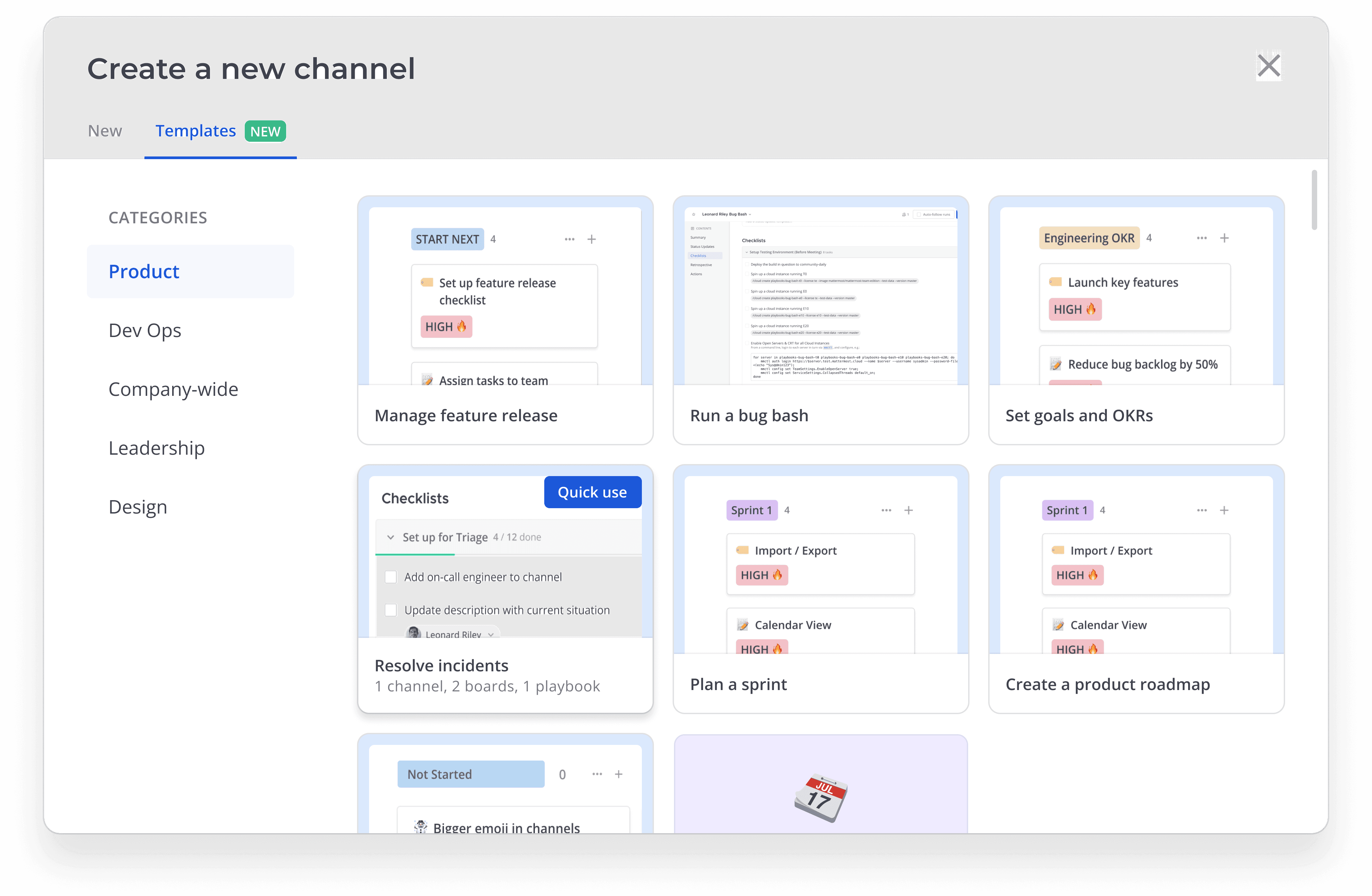Click plus icon beside Not Started column
Viewport: 1372px width, 896px height.
pyautogui.click(x=618, y=774)
